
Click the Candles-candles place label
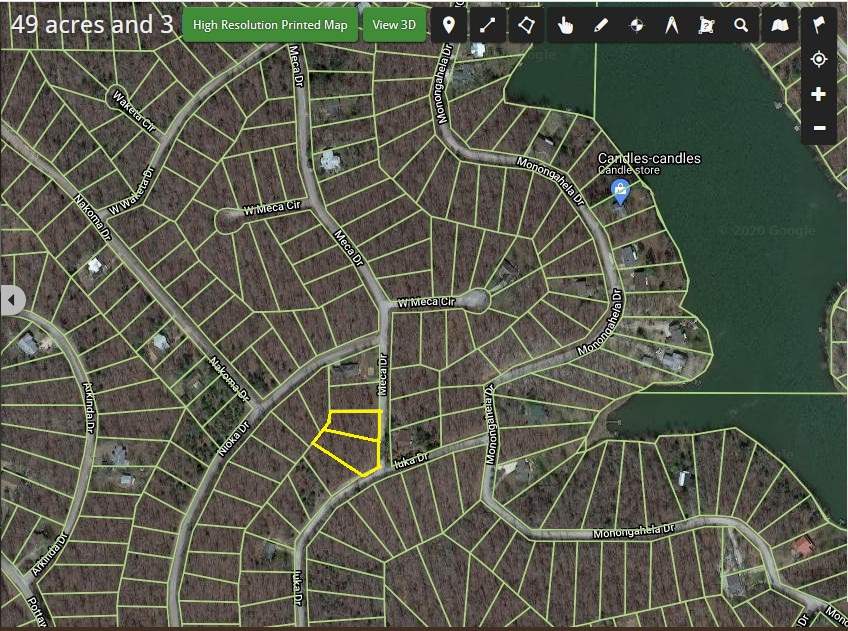pos(648,158)
